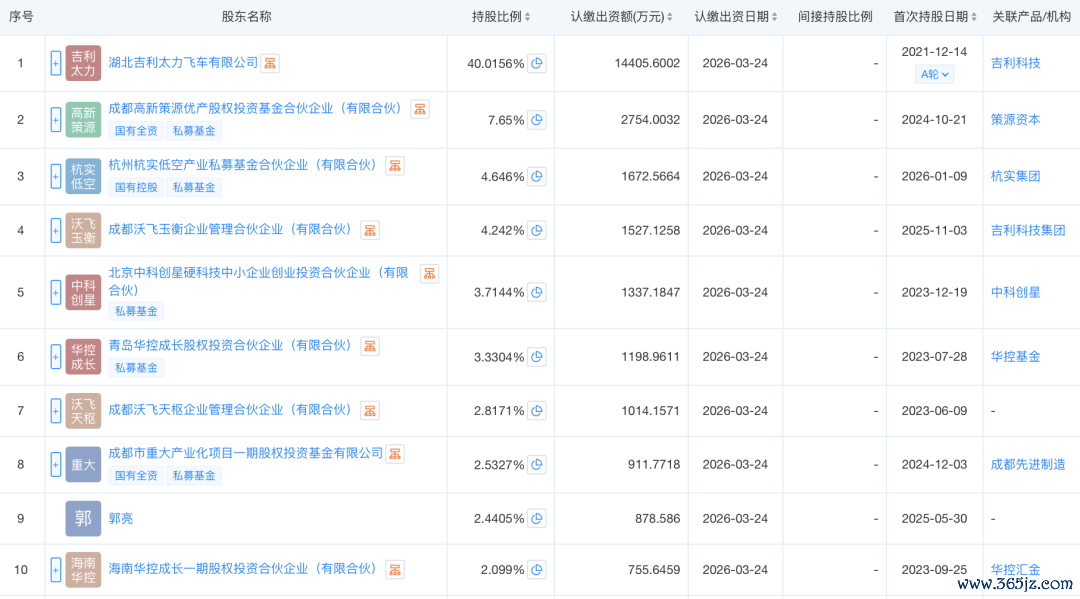Viewport: 1080px width, 599px height.
Task: Open pie chart icon beside 3.7144% share
Action: pyautogui.click(x=537, y=292)
